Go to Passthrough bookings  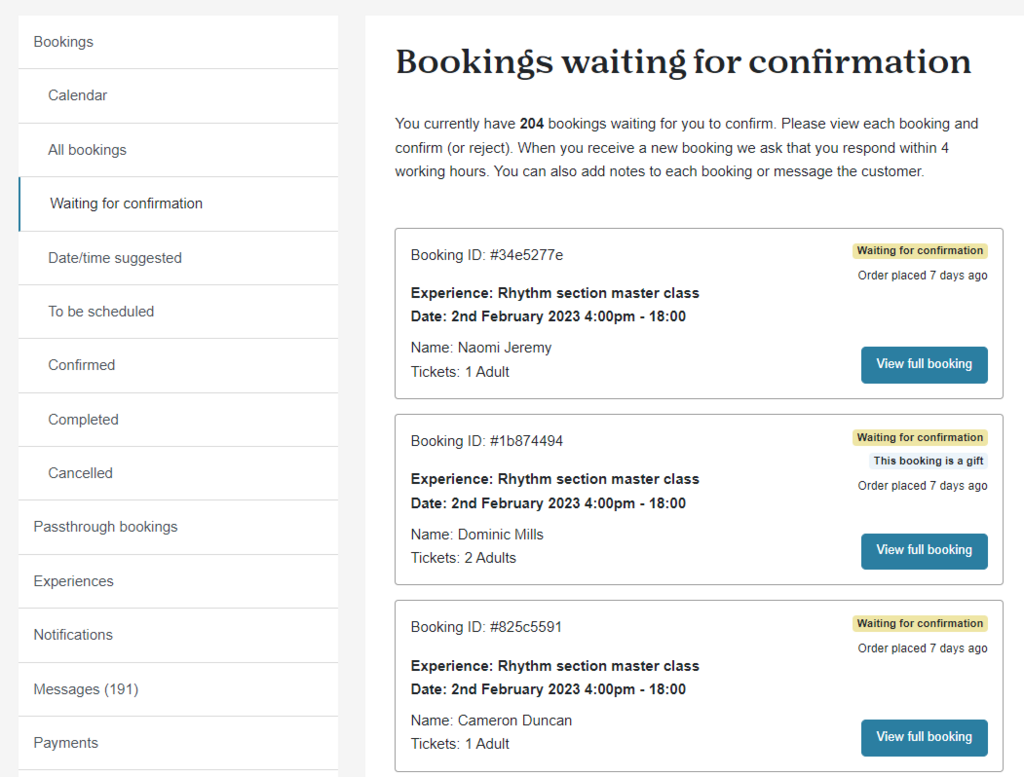click(x=178, y=527)
